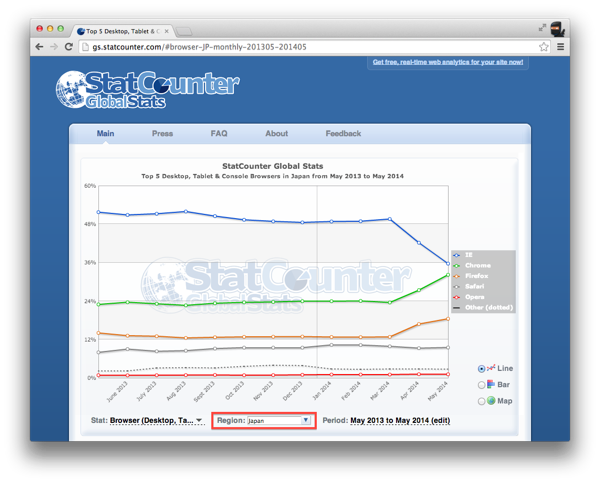The image size is (600, 483).
Task: Click the IE data point at May 2014
Action: [448, 263]
